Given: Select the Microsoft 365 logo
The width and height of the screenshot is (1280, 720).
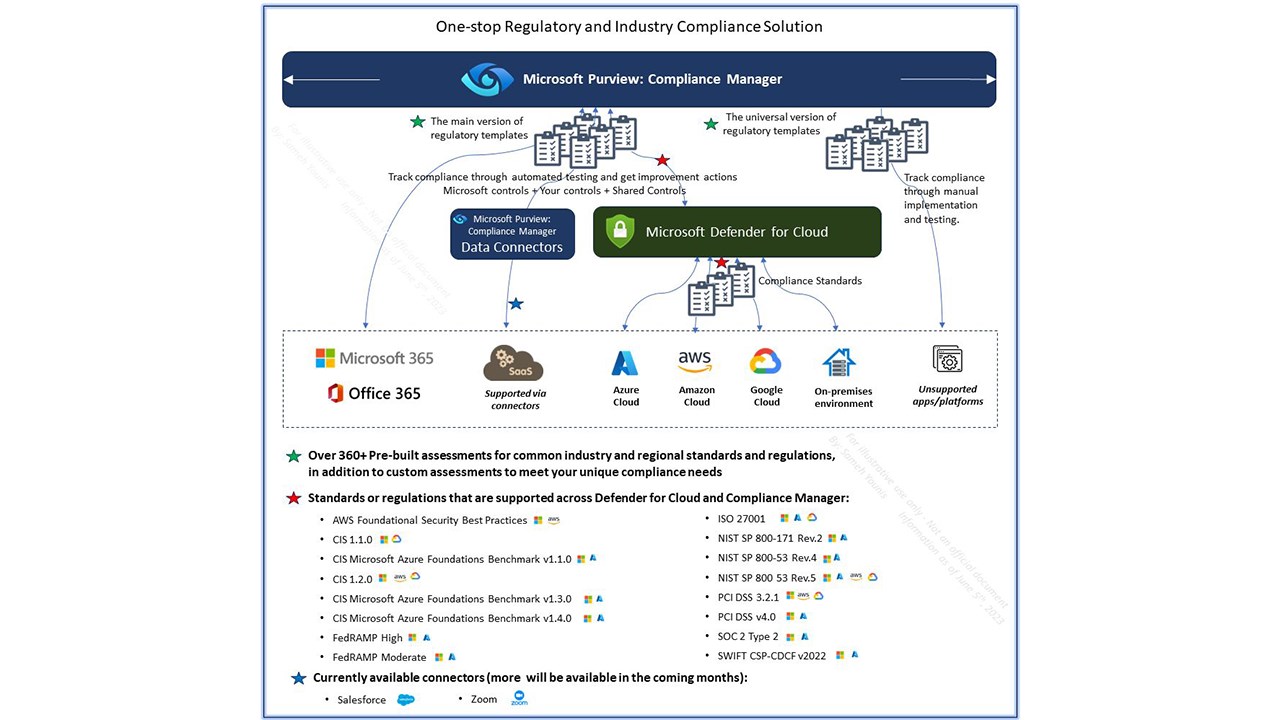Looking at the screenshot, I should 375,358.
